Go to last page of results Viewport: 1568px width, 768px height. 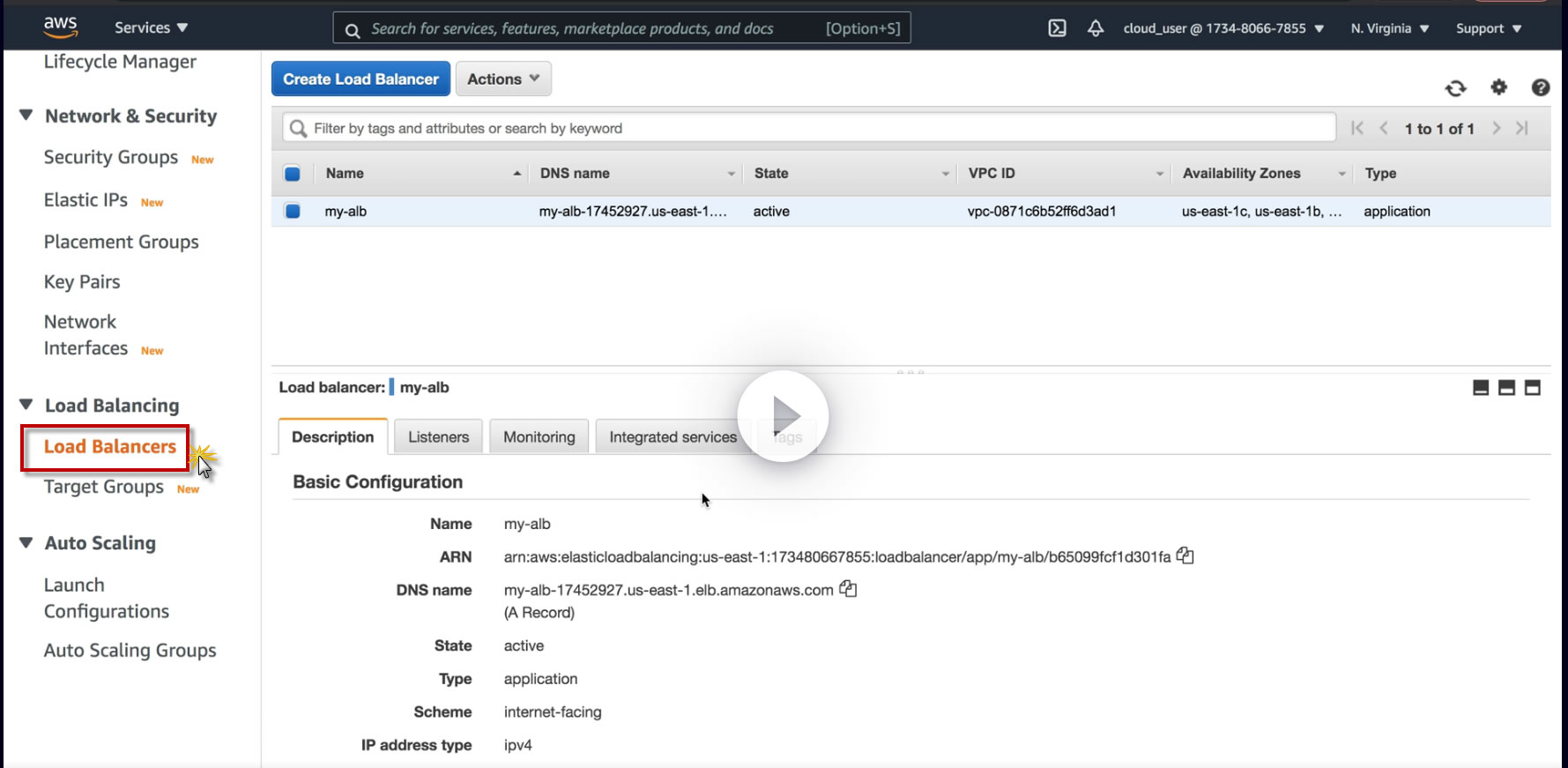coord(1522,128)
